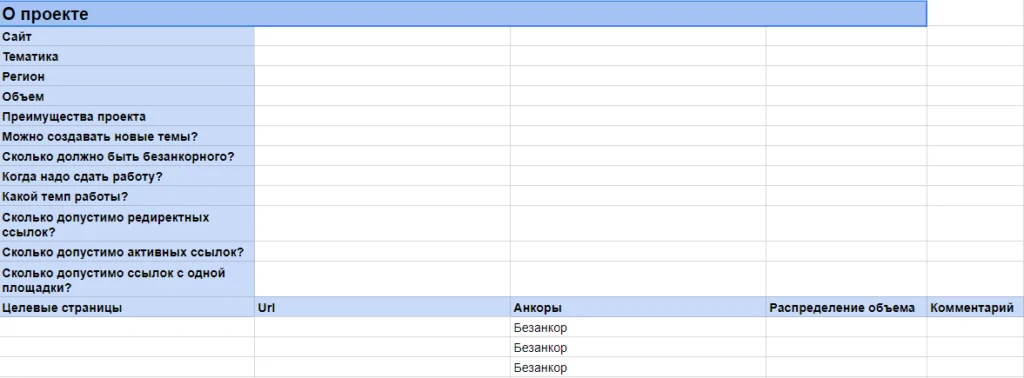Select the empty value cell next to 'Объем'
The width and height of the screenshot is (1024, 378).
[383, 96]
